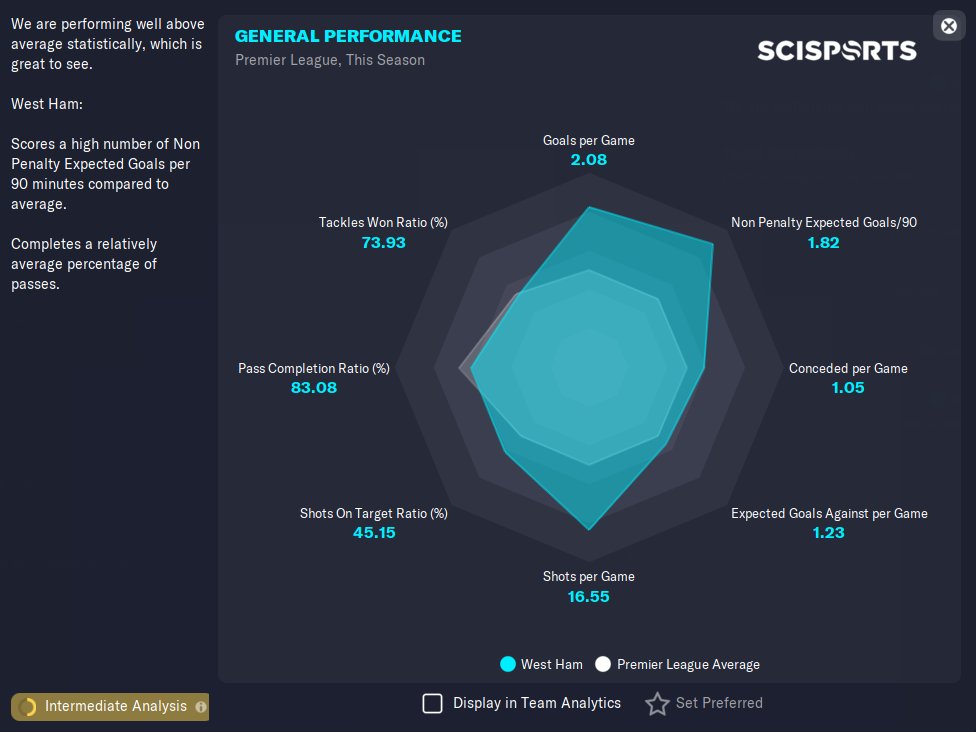
Task: Click the Set Preferred star icon
Action: [x=657, y=704]
